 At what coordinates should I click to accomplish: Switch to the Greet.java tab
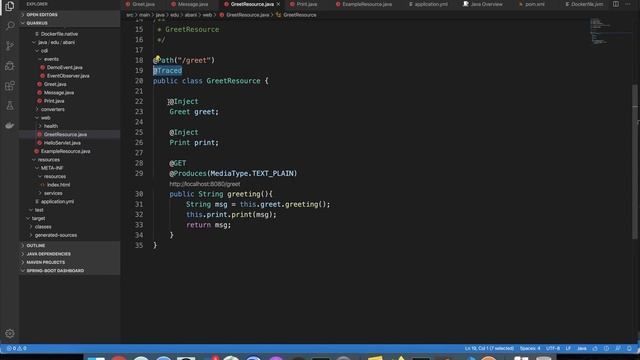click(143, 4)
